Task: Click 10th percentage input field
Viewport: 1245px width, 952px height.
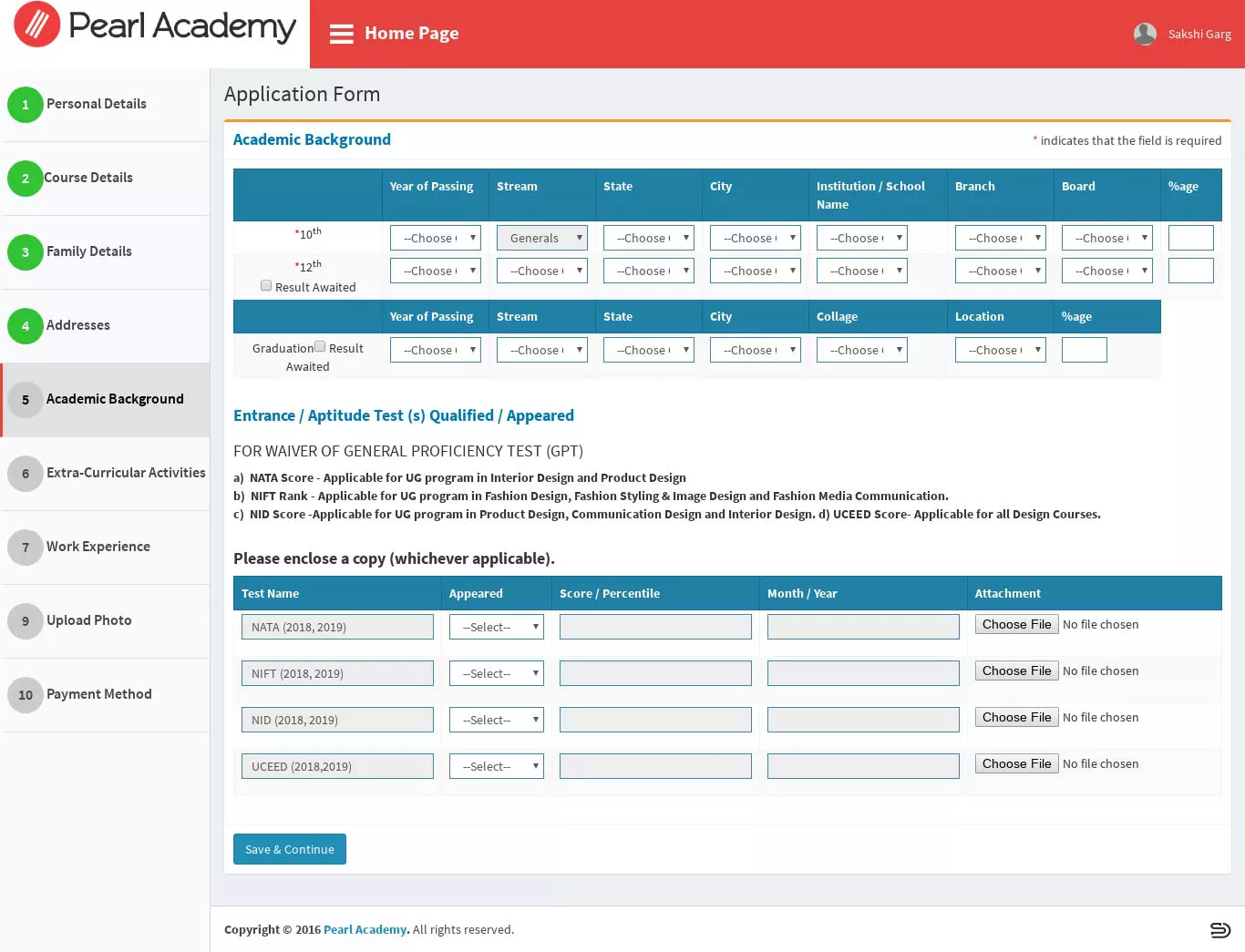Action: coord(1191,238)
